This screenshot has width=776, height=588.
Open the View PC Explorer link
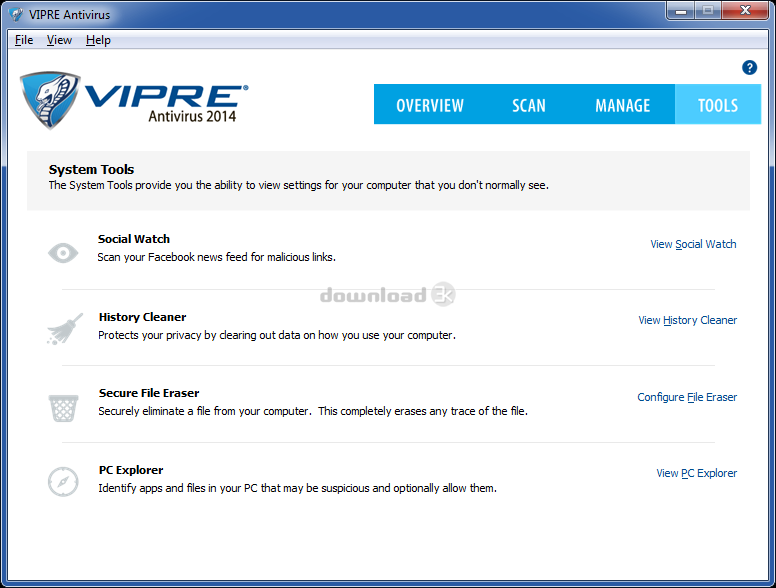[x=696, y=473]
